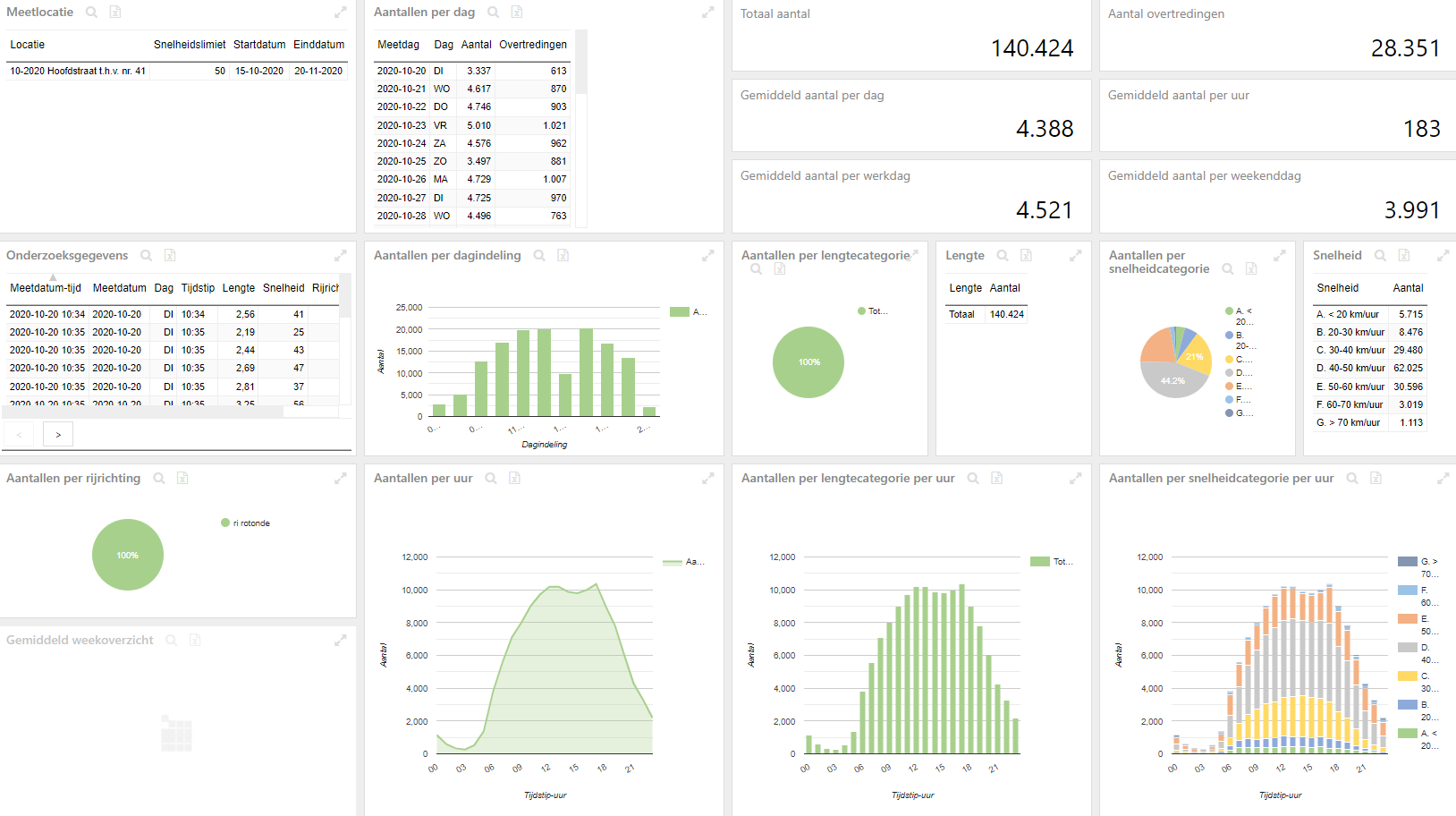Export Aantallen per rijrichting to Excel
The height and width of the screenshot is (816, 1456).
182,479
